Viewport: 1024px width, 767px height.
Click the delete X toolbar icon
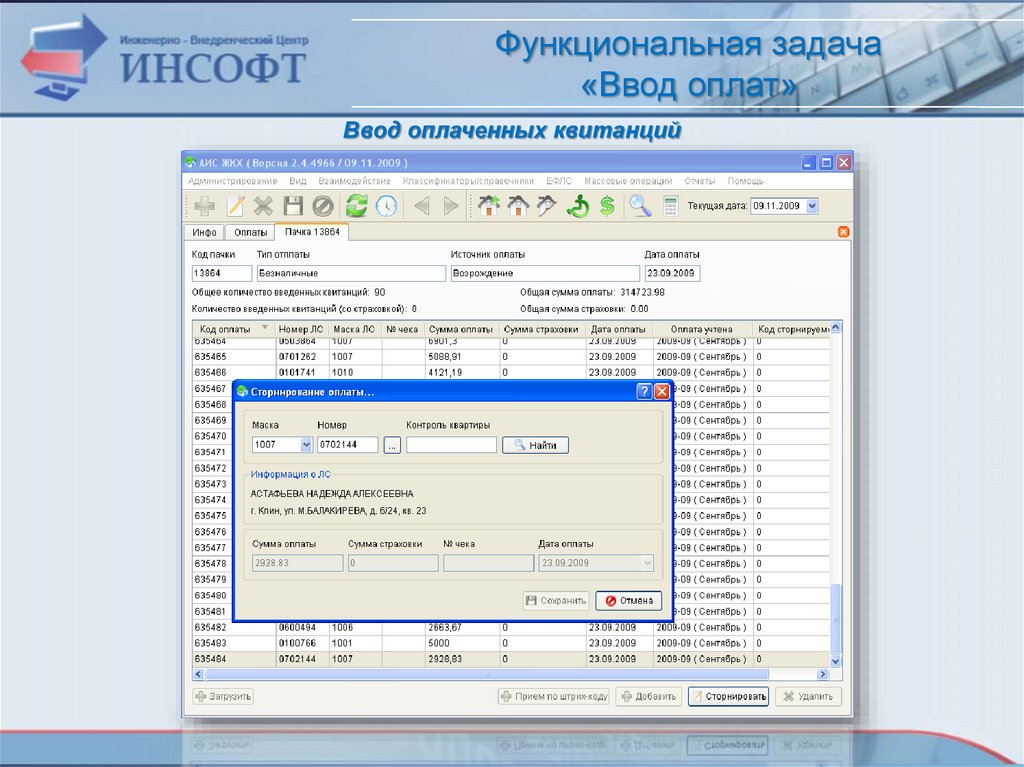point(263,206)
